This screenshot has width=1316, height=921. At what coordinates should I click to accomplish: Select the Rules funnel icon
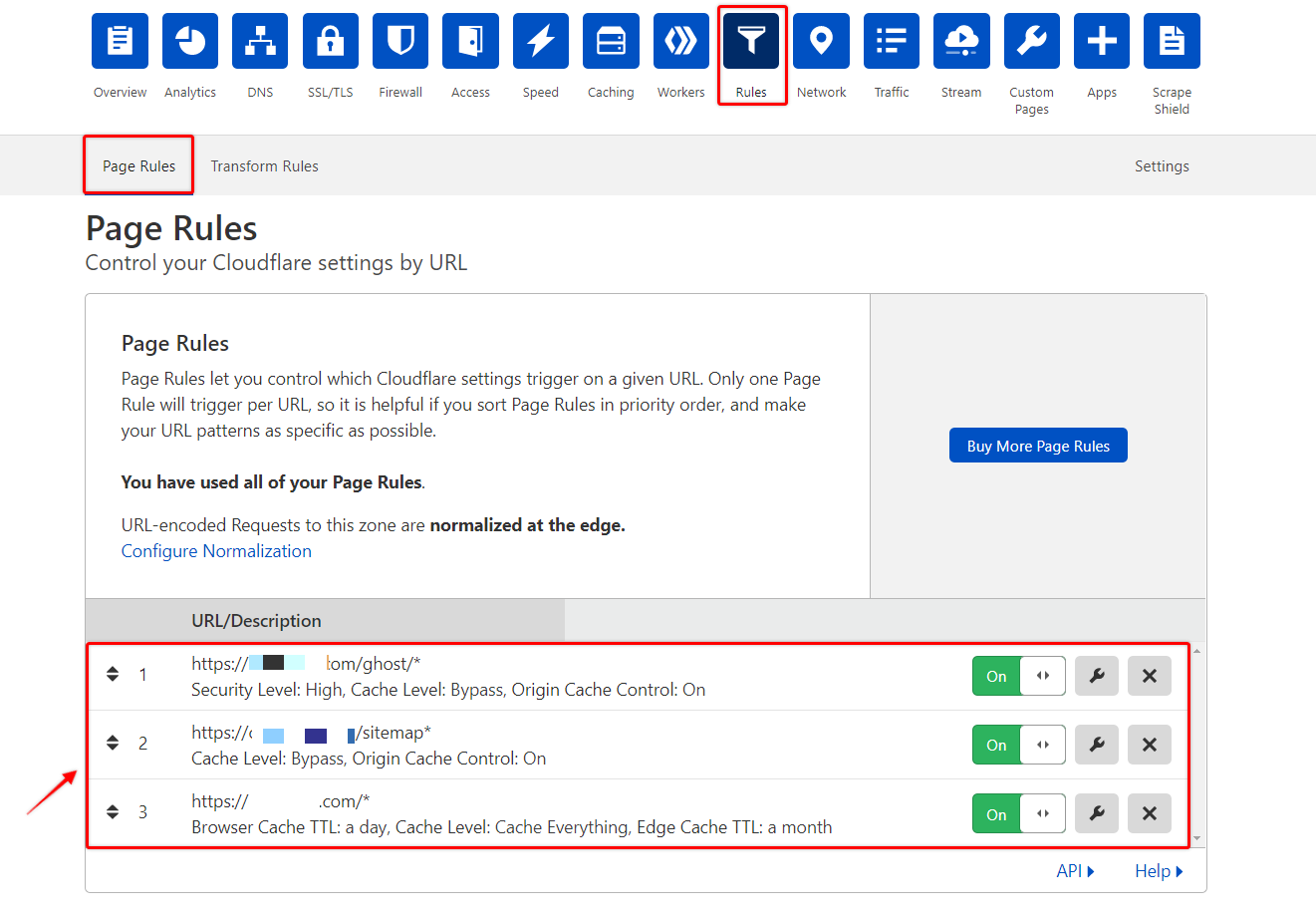751,41
